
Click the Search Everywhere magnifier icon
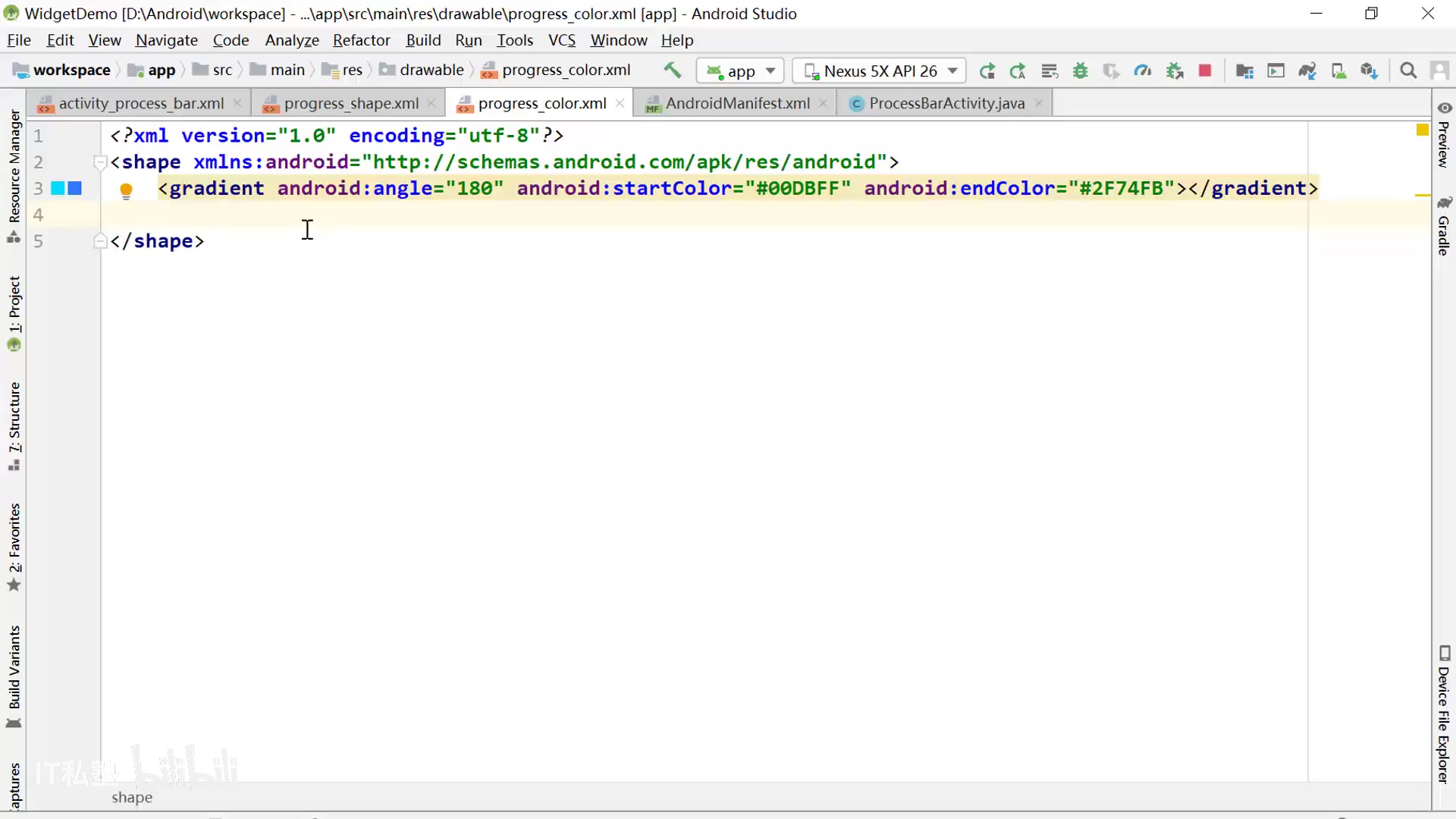pos(1408,71)
